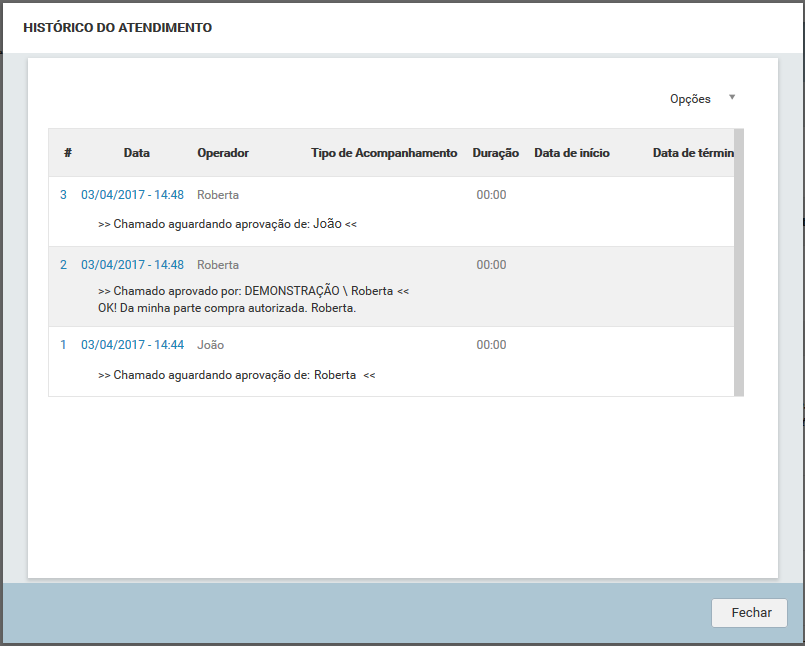
Task: Click the Duração column header
Action: [495, 153]
